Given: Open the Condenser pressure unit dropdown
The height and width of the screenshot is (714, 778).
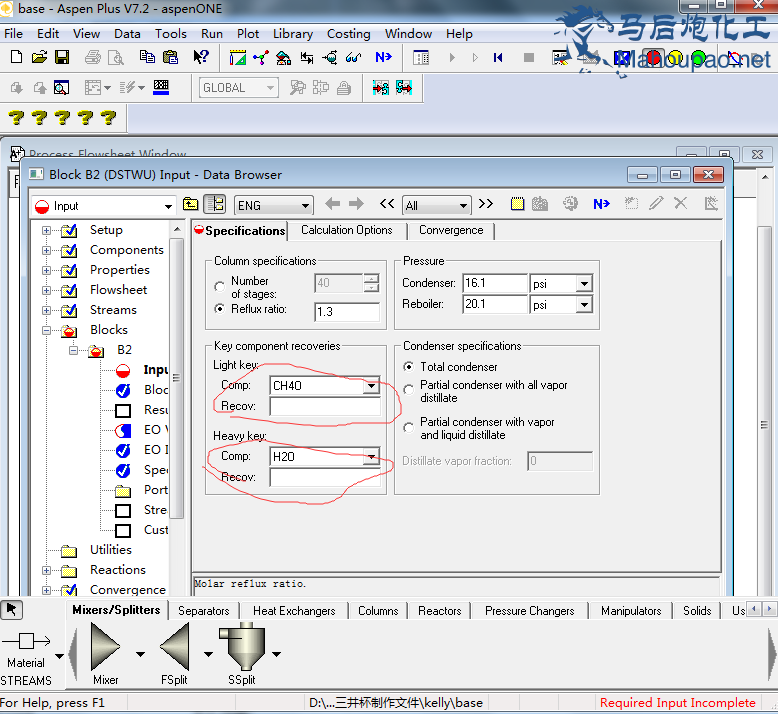Looking at the screenshot, I should coord(584,283).
